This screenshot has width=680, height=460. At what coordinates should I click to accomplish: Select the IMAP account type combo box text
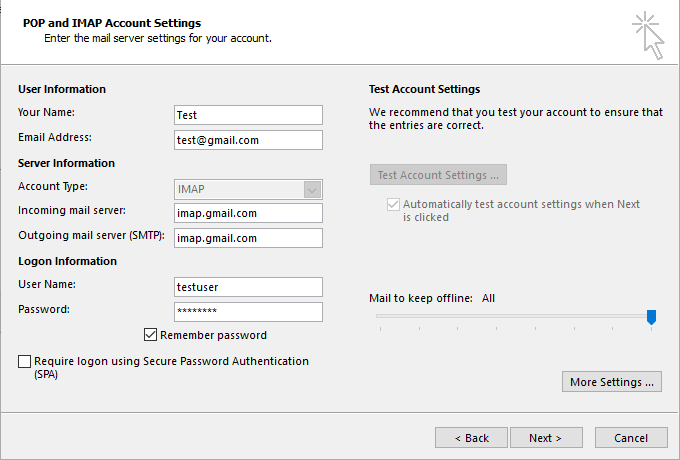pos(238,189)
